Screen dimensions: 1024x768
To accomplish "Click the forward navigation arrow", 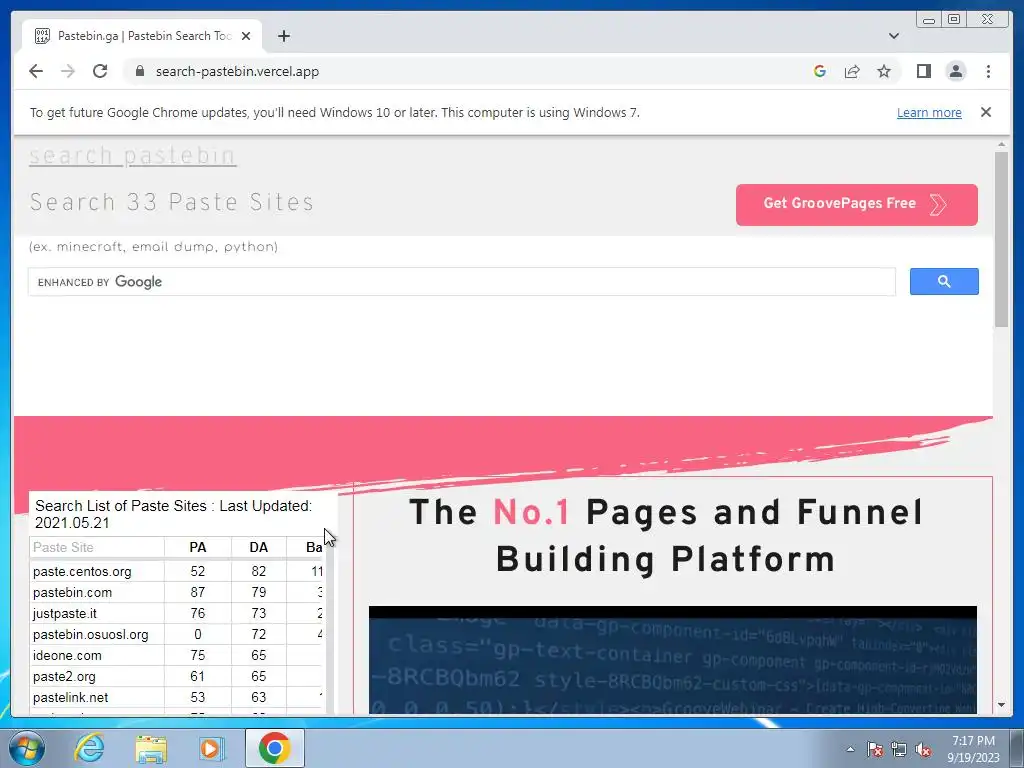I will pos(68,71).
